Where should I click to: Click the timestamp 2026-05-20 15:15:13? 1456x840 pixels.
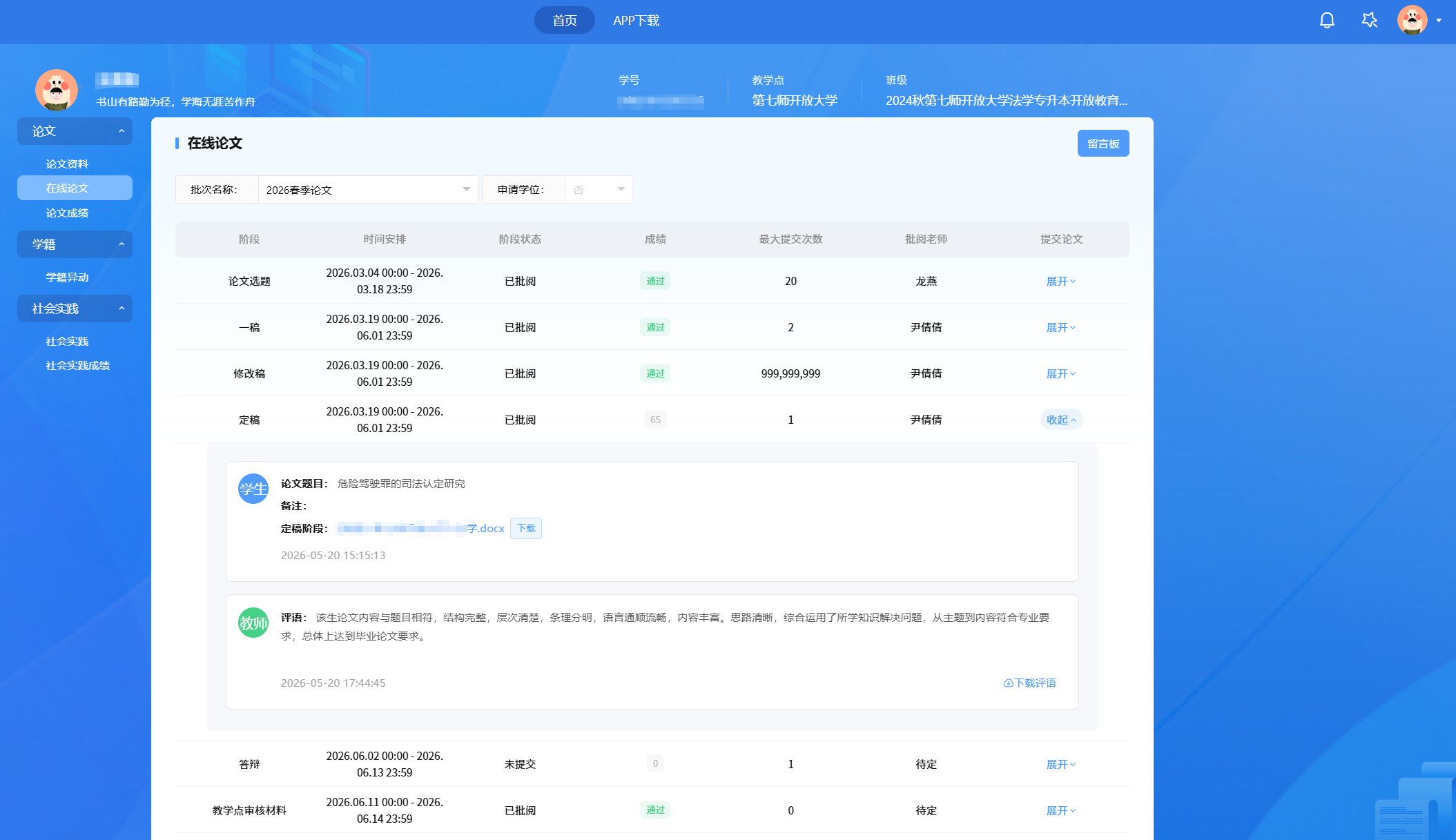(333, 555)
